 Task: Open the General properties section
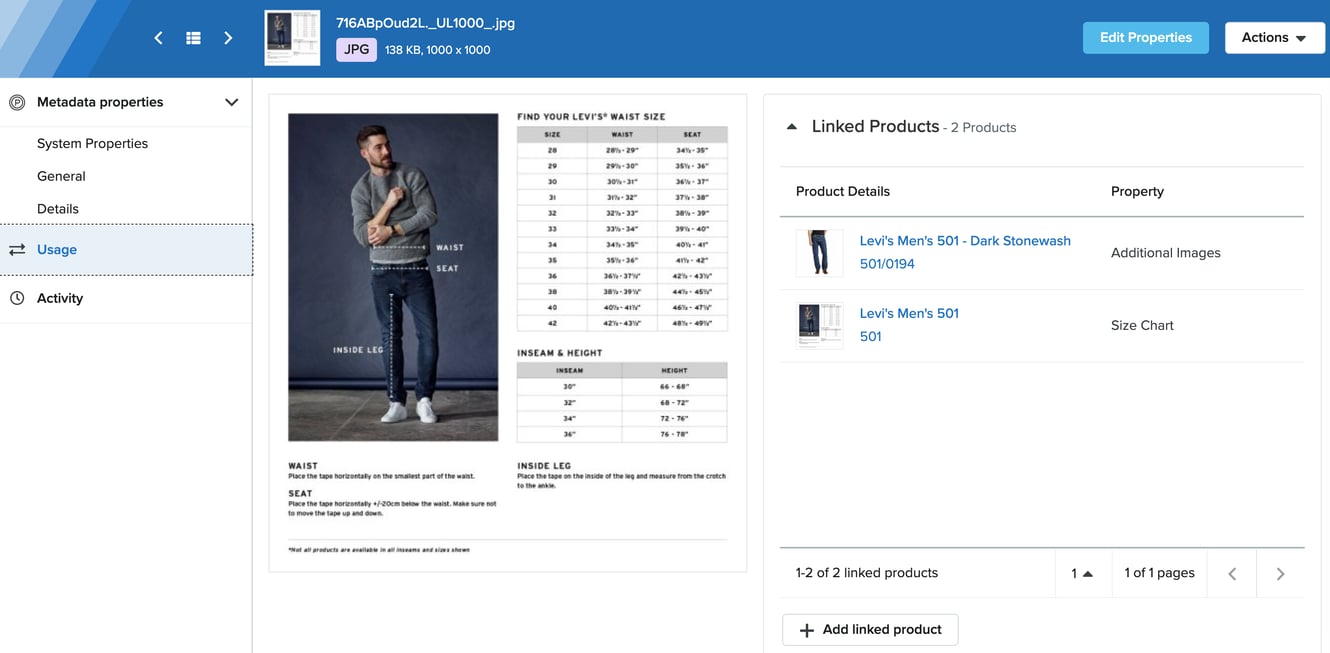[x=61, y=176]
